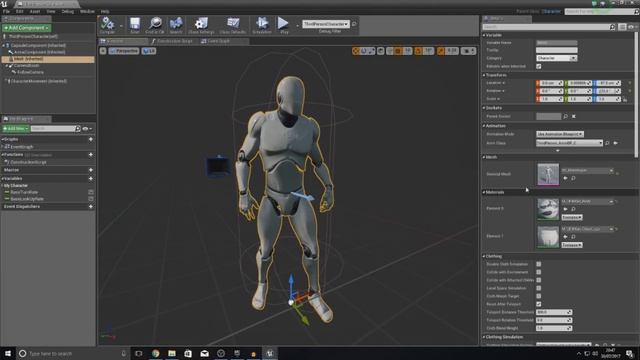Open the File menu
This screenshot has height=360, width=640.
click(7, 11)
